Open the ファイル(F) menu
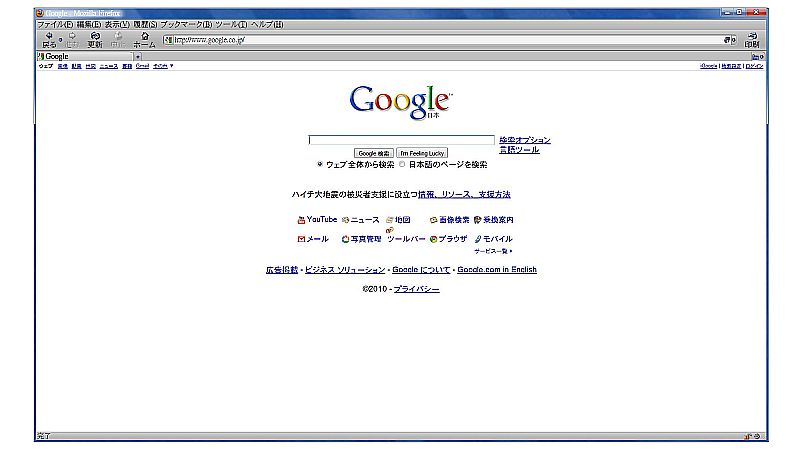Screen dimensions: 800x450 pyautogui.click(x=55, y=24)
